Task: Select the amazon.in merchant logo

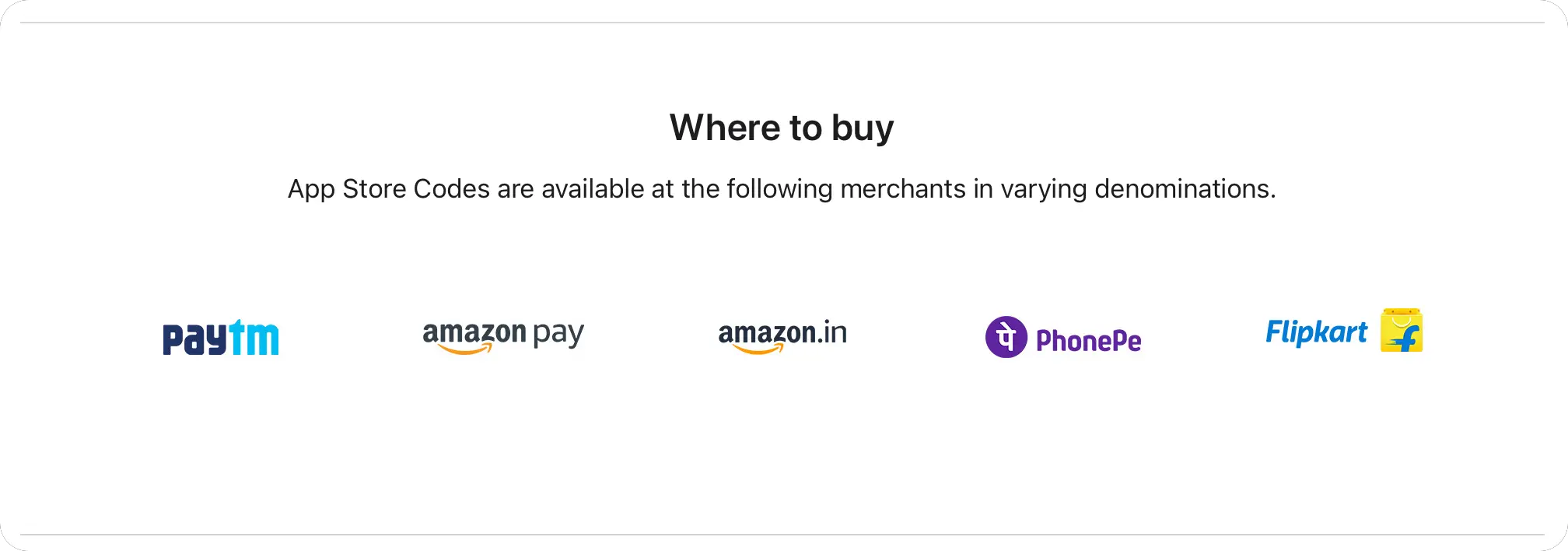Action: click(x=782, y=337)
